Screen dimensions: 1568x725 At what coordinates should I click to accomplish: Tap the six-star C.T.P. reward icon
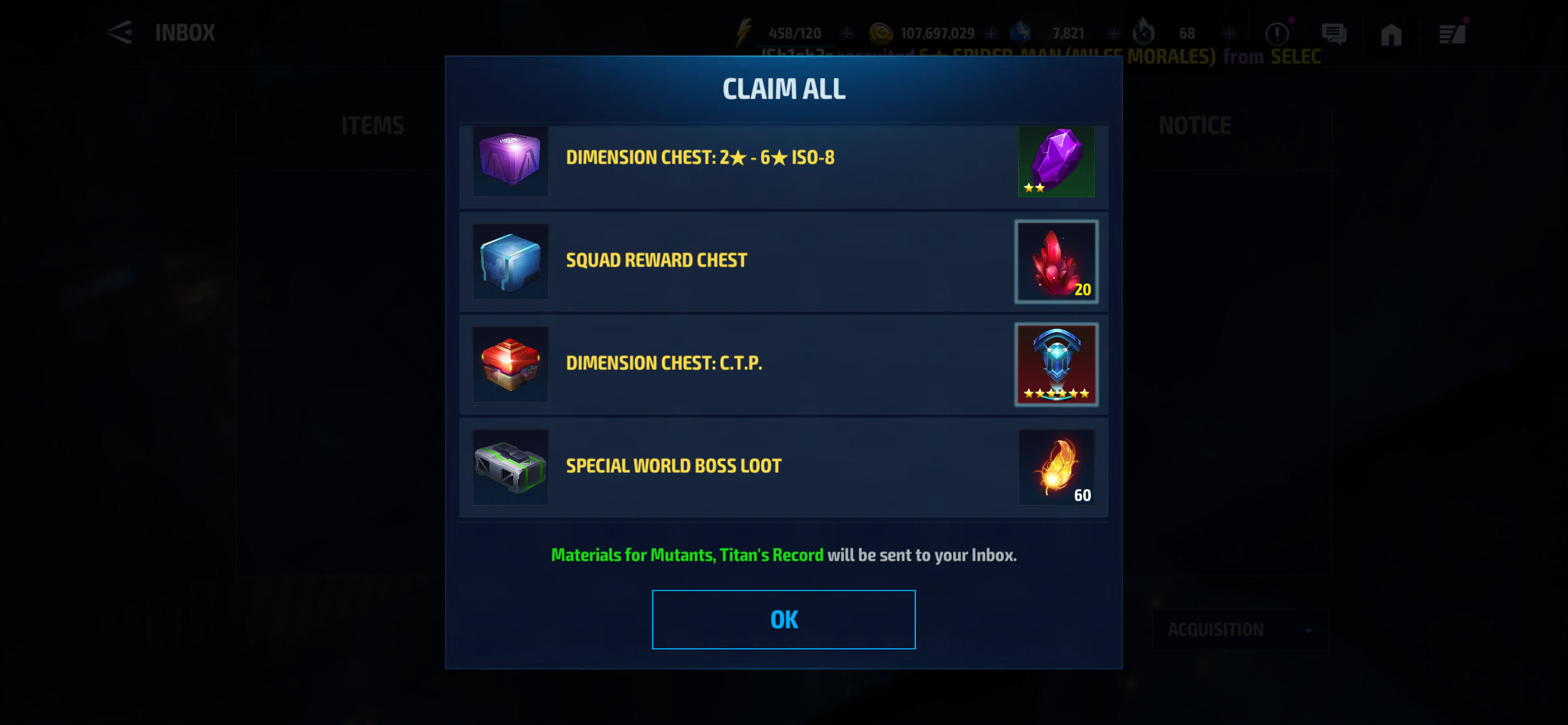click(1056, 364)
